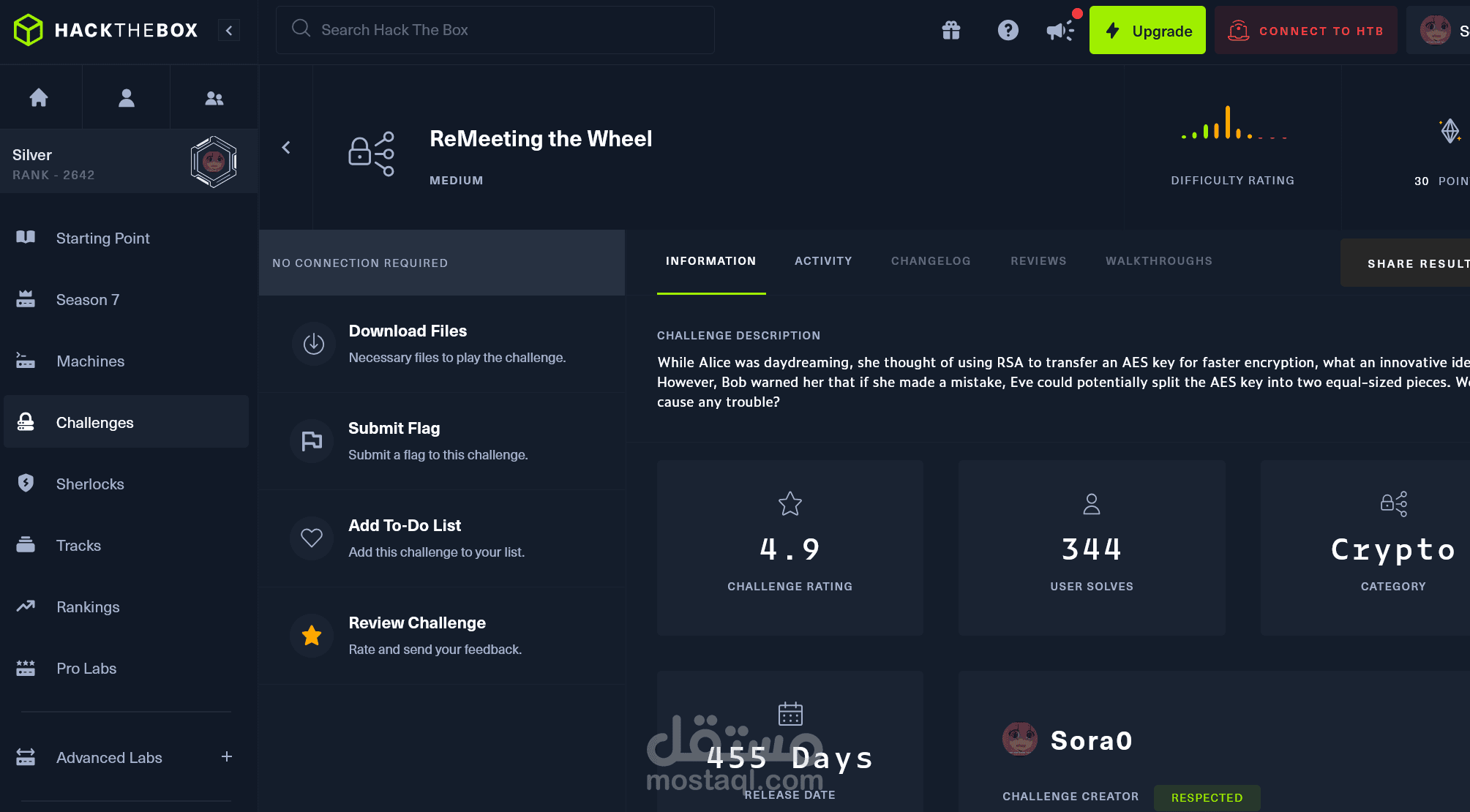Open Machines in the sidebar

(x=126, y=361)
